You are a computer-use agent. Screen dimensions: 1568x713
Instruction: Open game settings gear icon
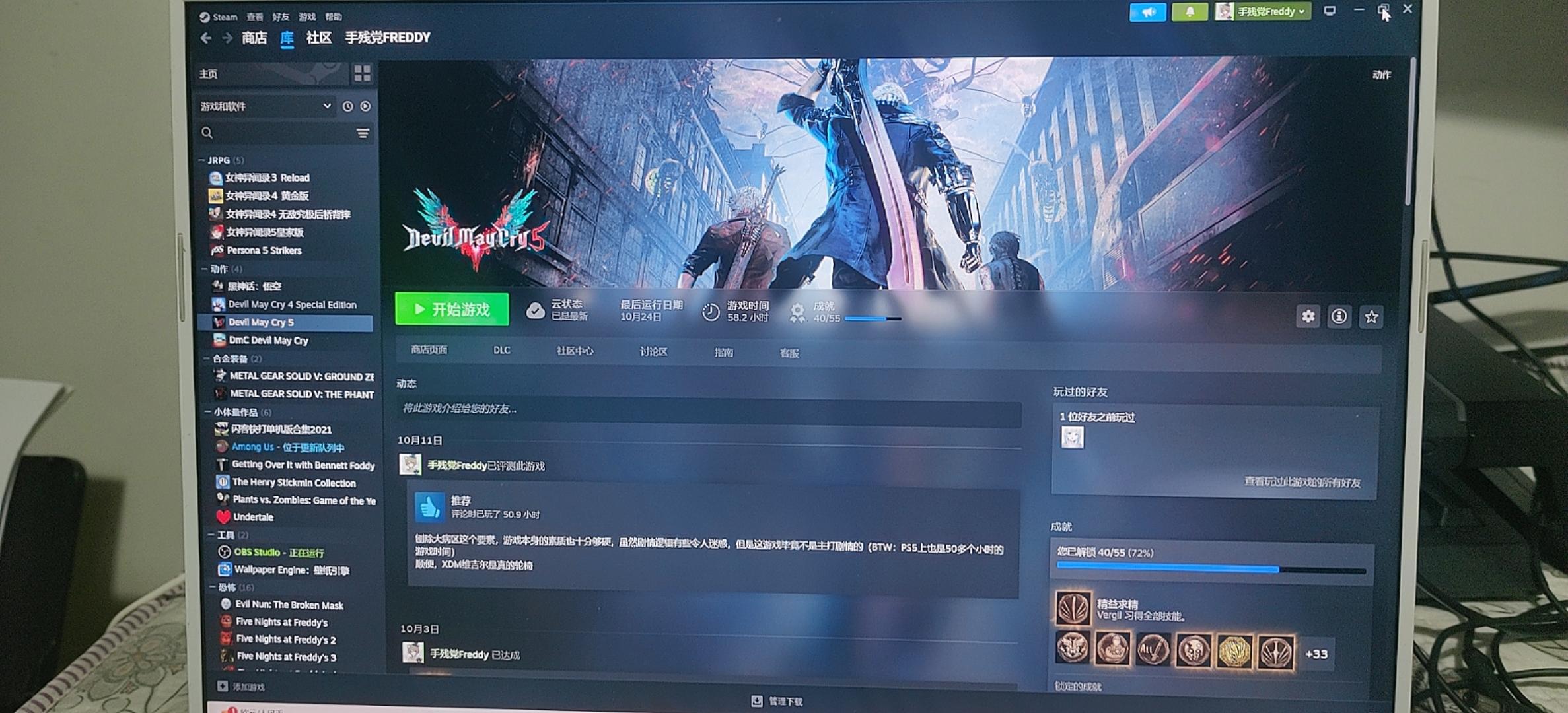[1308, 316]
